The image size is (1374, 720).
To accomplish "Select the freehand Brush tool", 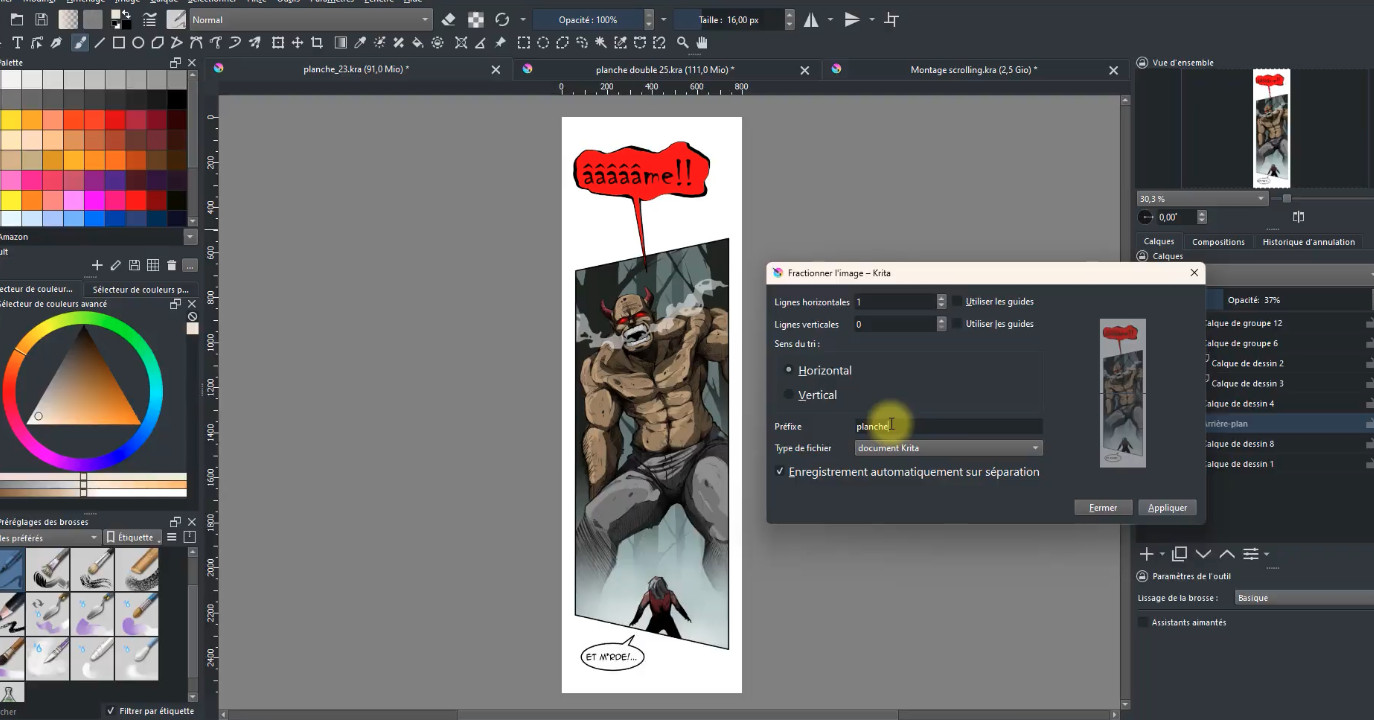I will tap(80, 43).
